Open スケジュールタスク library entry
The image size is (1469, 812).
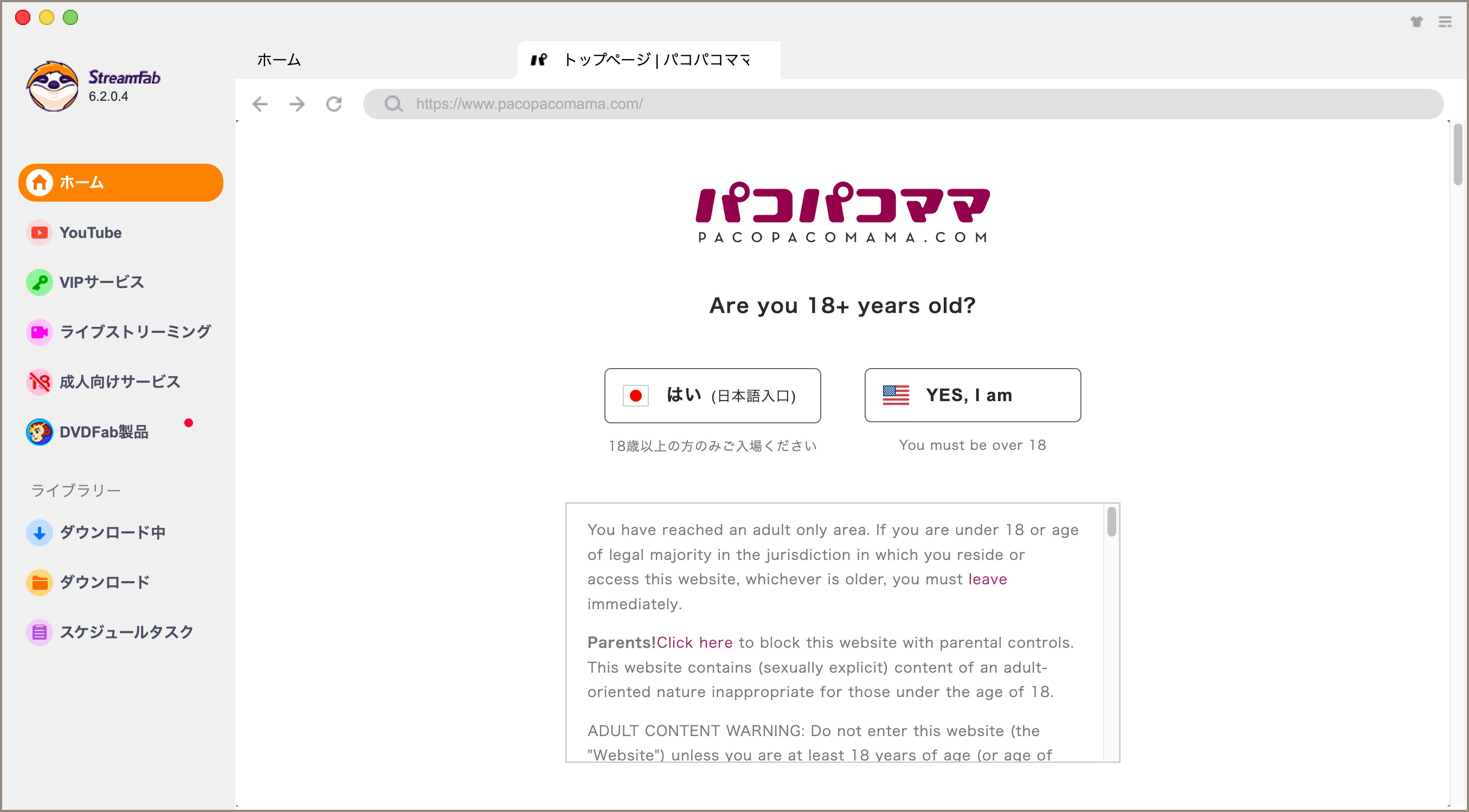click(x=127, y=632)
